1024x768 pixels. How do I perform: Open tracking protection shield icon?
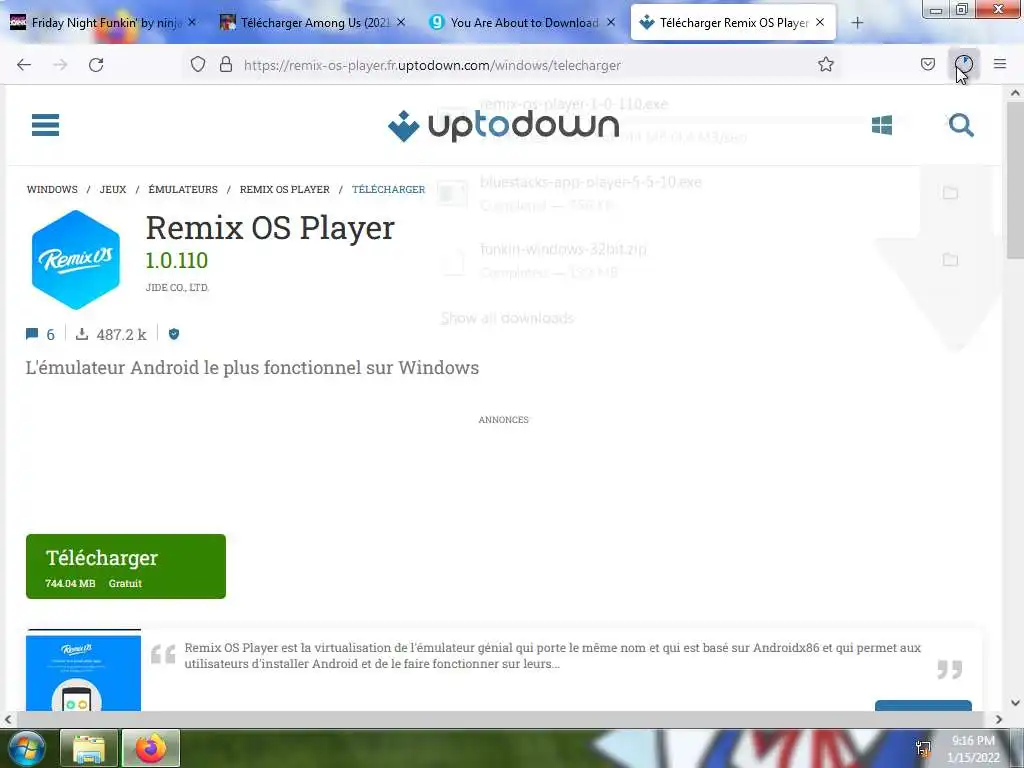198,65
